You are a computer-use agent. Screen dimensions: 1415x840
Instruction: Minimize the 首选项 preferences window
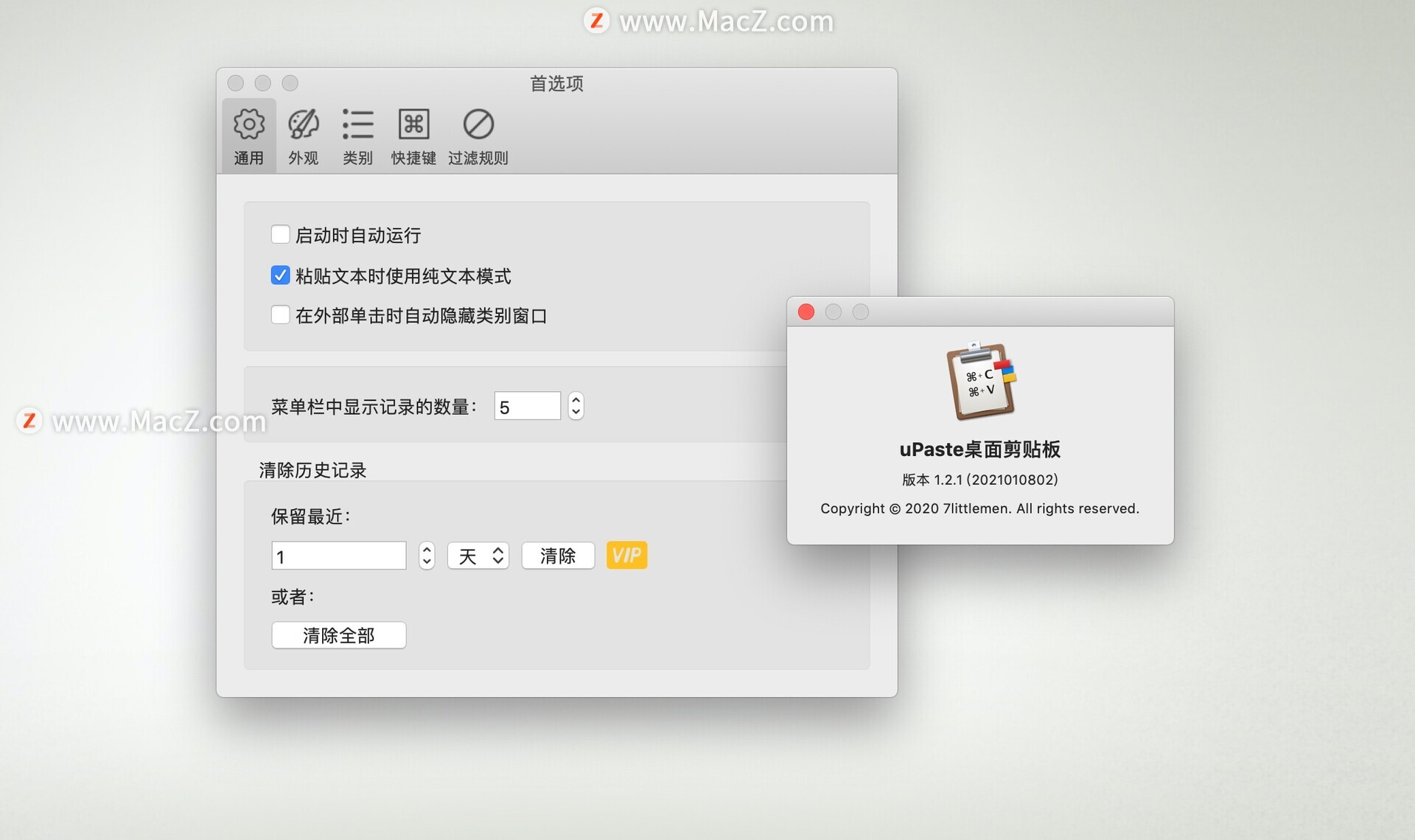tap(263, 83)
